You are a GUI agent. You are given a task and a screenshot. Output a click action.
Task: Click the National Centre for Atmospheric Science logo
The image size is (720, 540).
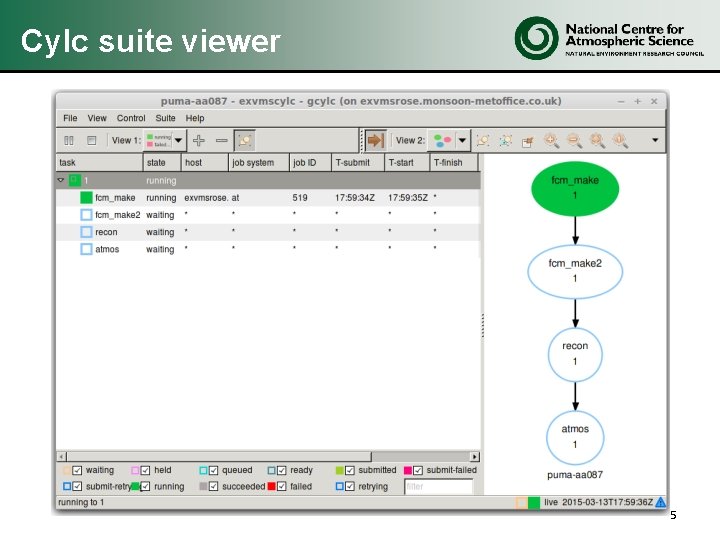608,39
